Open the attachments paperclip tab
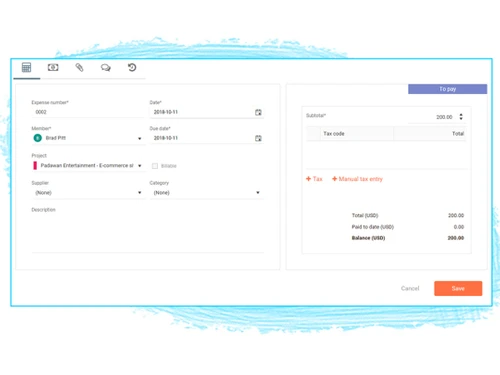This screenshot has height=375, width=500. click(79, 68)
